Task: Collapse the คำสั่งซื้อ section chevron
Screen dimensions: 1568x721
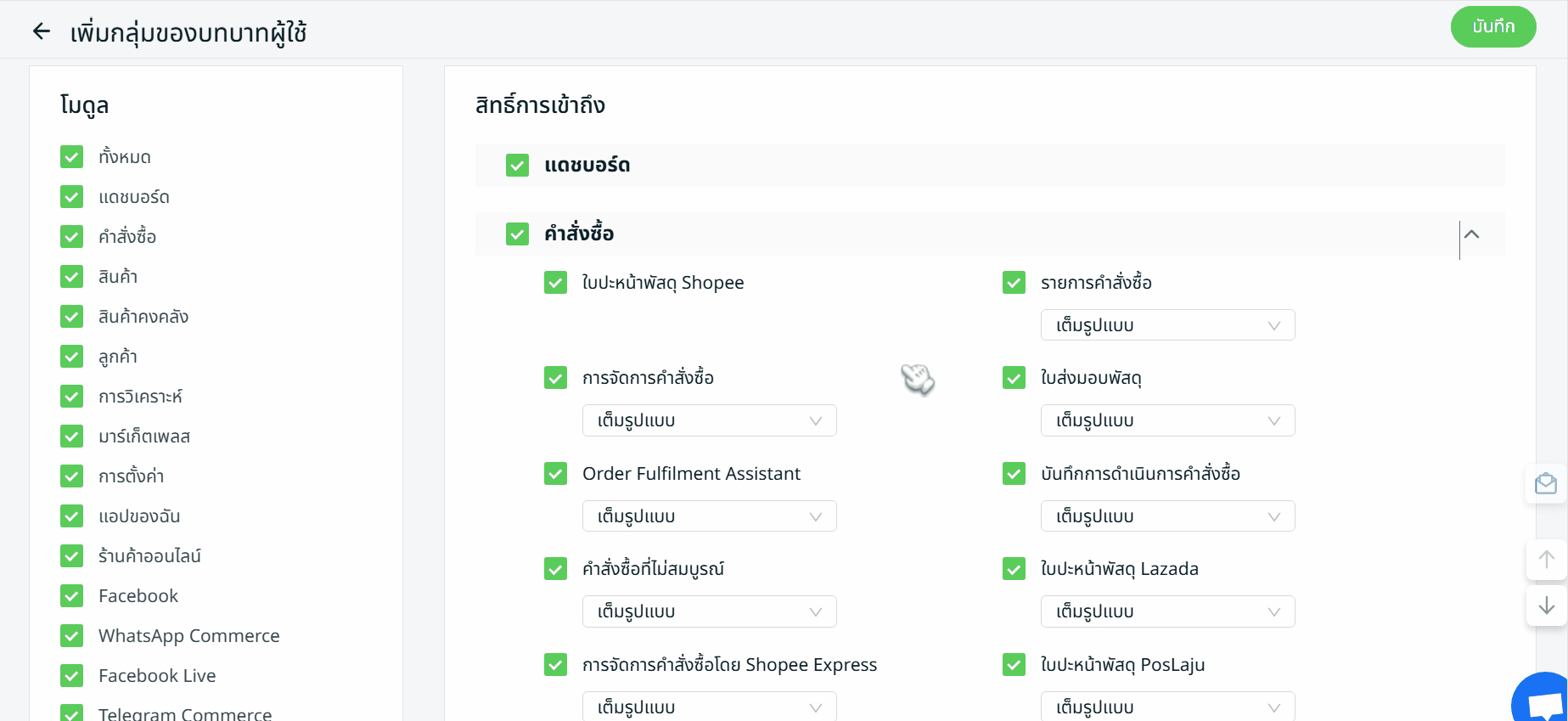Action: pos(1472,234)
